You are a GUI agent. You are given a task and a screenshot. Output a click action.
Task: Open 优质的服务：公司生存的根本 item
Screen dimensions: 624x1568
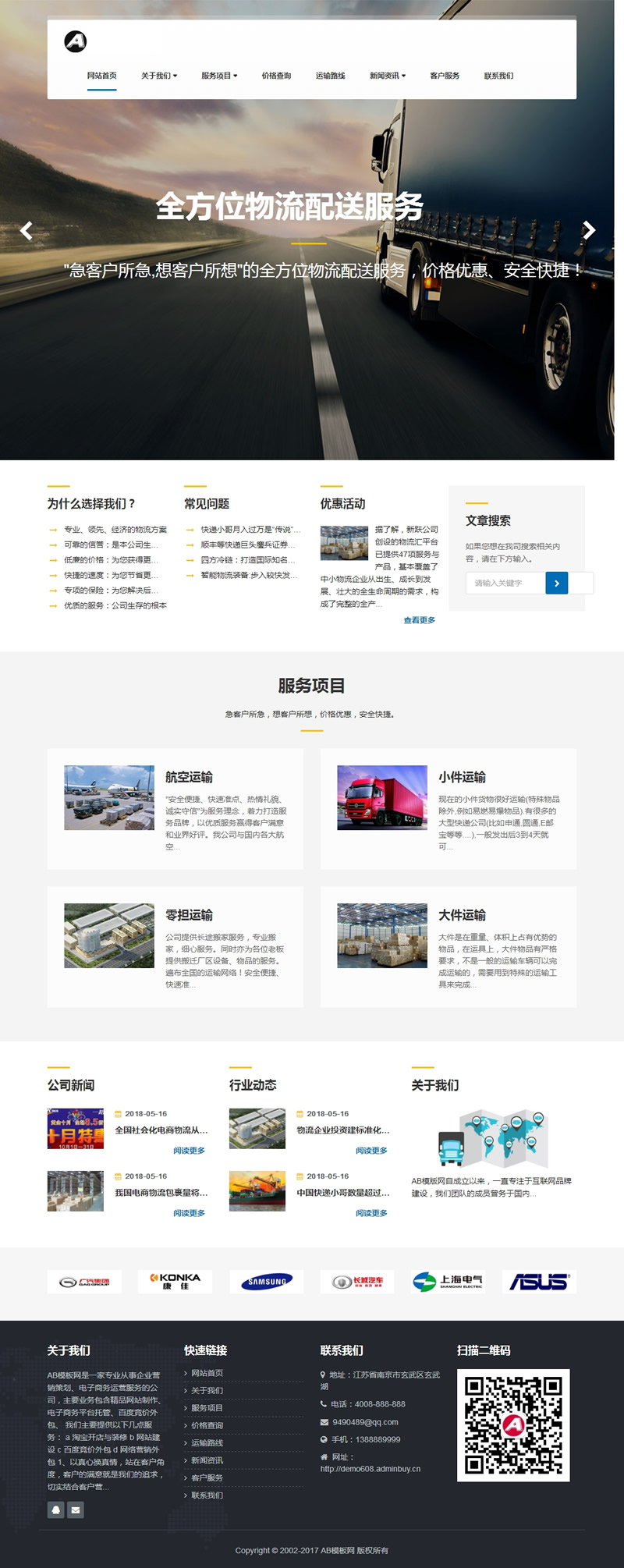[x=115, y=605]
